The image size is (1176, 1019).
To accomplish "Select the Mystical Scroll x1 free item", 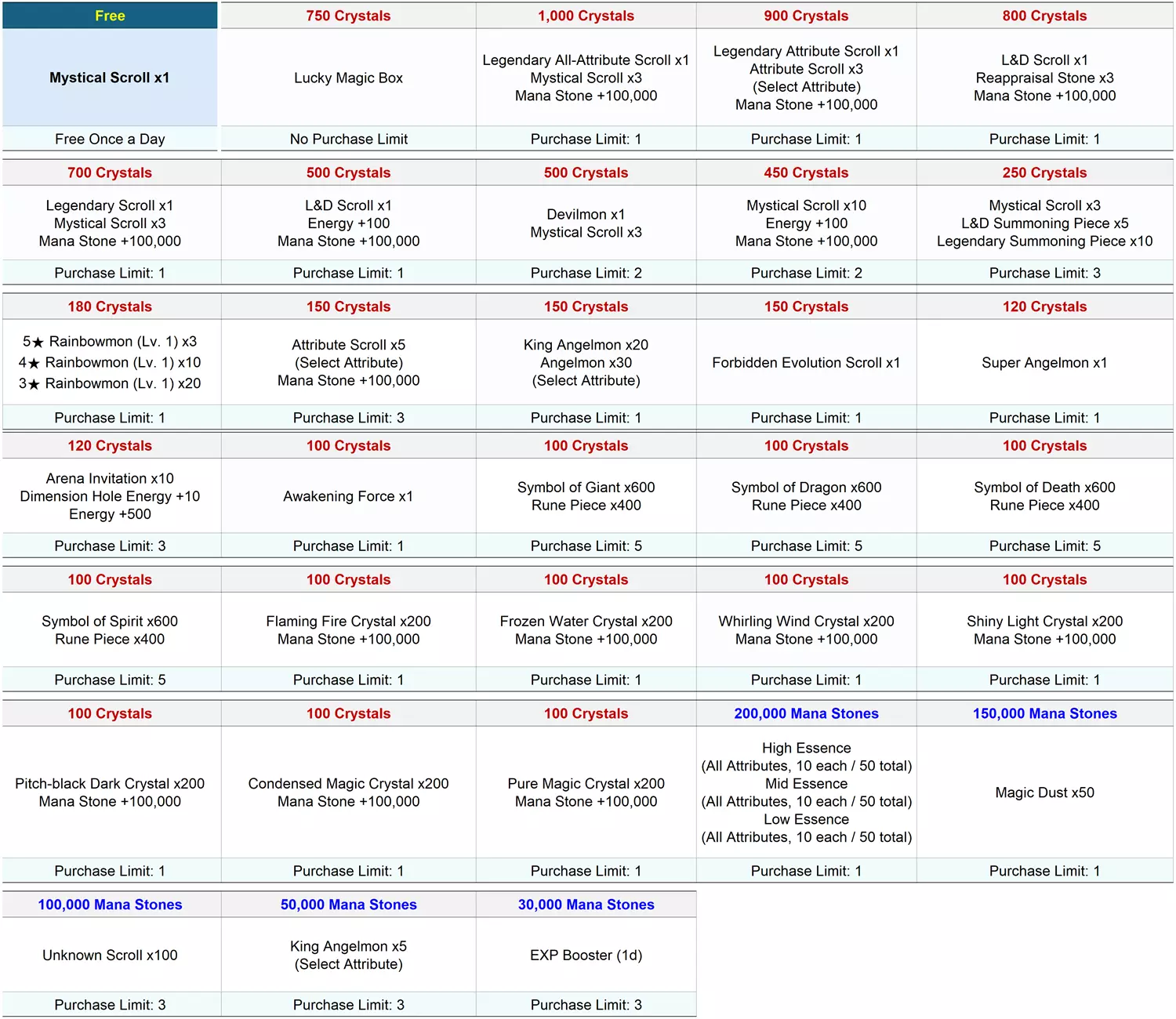I will 110,78.
